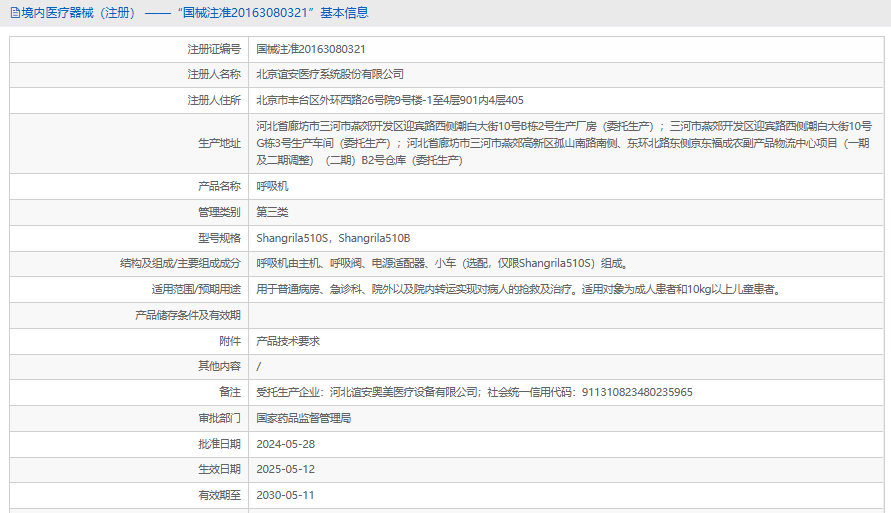The image size is (891, 513).
Task: Click the 适用范围/预期用途 description text
Action: [x=517, y=289]
